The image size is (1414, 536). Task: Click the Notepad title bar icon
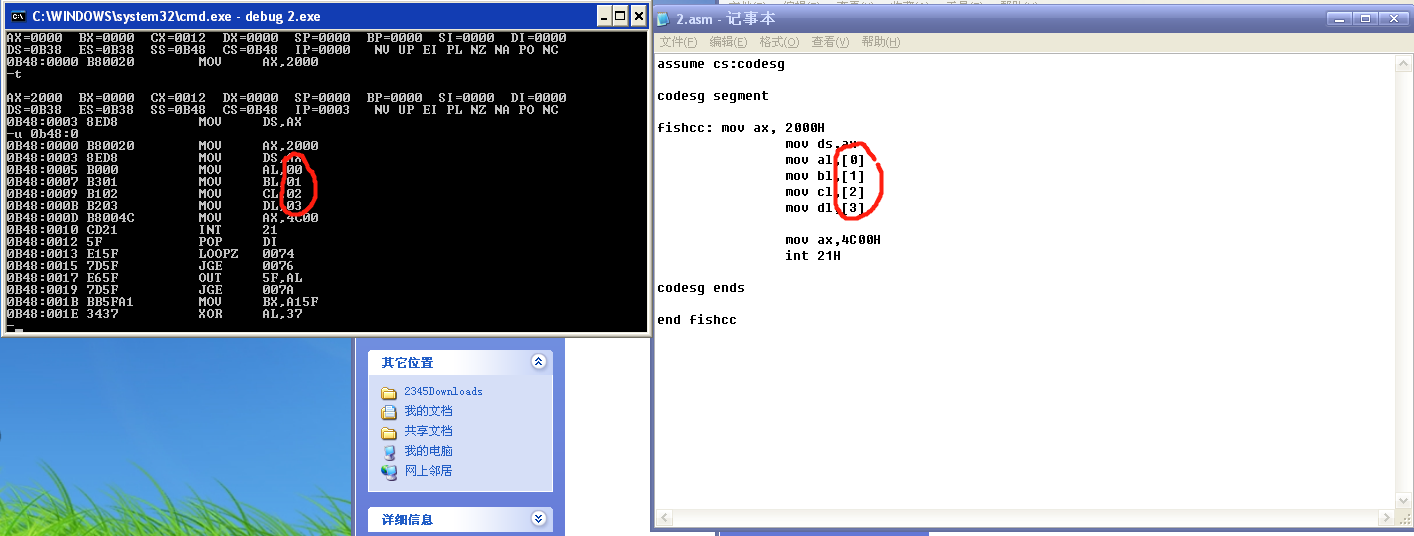tap(664, 18)
